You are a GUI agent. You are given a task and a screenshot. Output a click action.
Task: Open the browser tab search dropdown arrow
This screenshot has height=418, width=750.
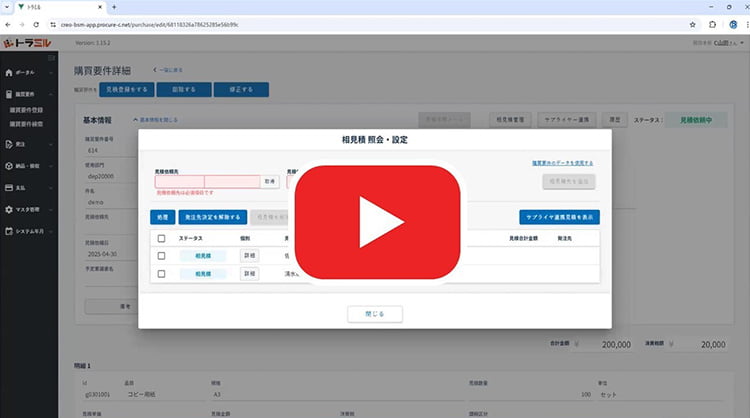pos(7,7)
